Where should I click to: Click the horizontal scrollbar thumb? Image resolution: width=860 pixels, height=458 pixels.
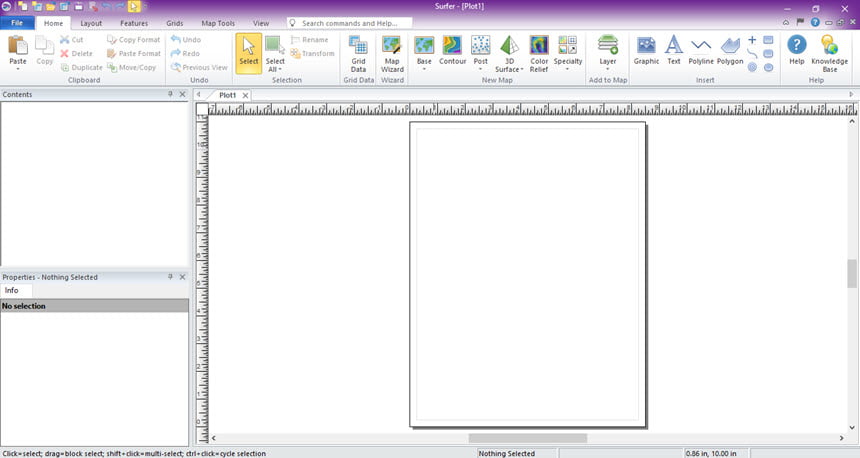528,438
